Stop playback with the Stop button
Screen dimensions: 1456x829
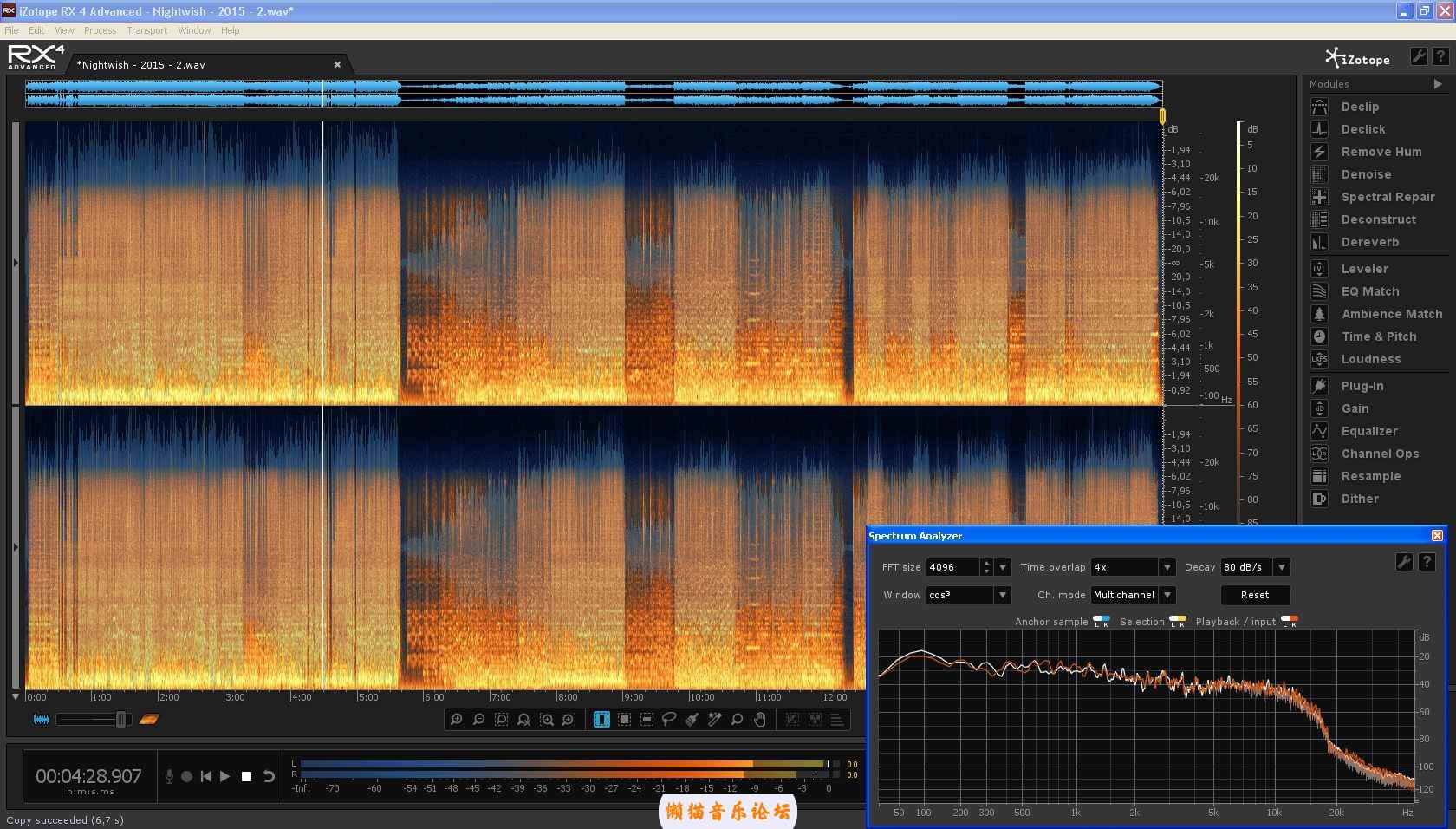point(247,776)
